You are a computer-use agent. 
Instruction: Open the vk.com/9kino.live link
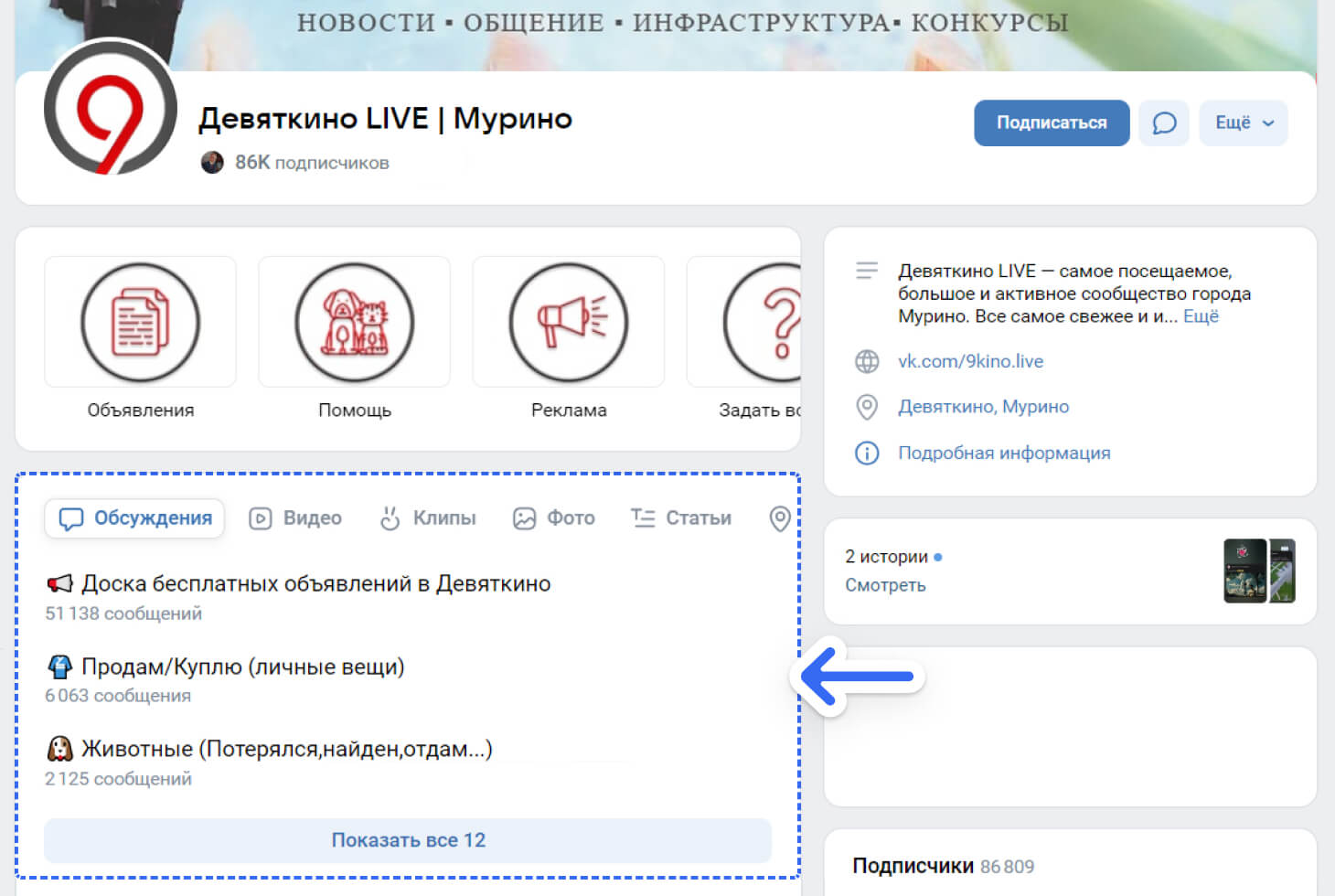970,361
